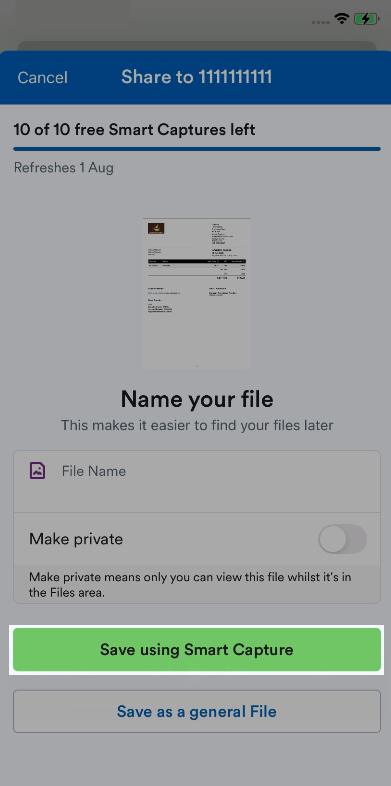Viewport: 391px width, 786px height.
Task: Tap 'This makes it easier to find' subtitle
Action: click(197, 426)
